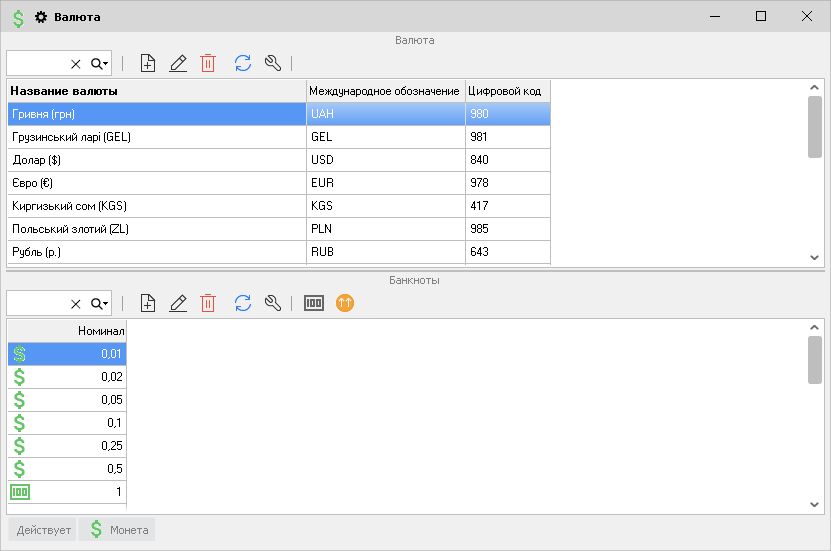831x551 pixels.
Task: Delete the selected currency using trash icon
Action: 208,63
